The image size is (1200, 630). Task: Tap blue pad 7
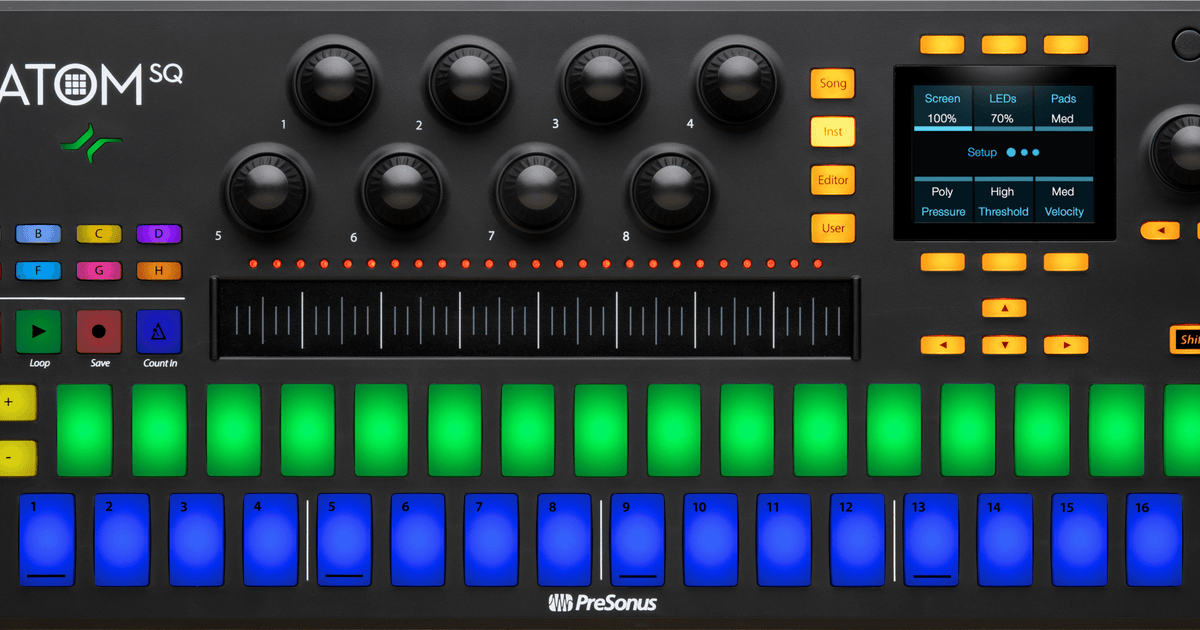click(491, 539)
